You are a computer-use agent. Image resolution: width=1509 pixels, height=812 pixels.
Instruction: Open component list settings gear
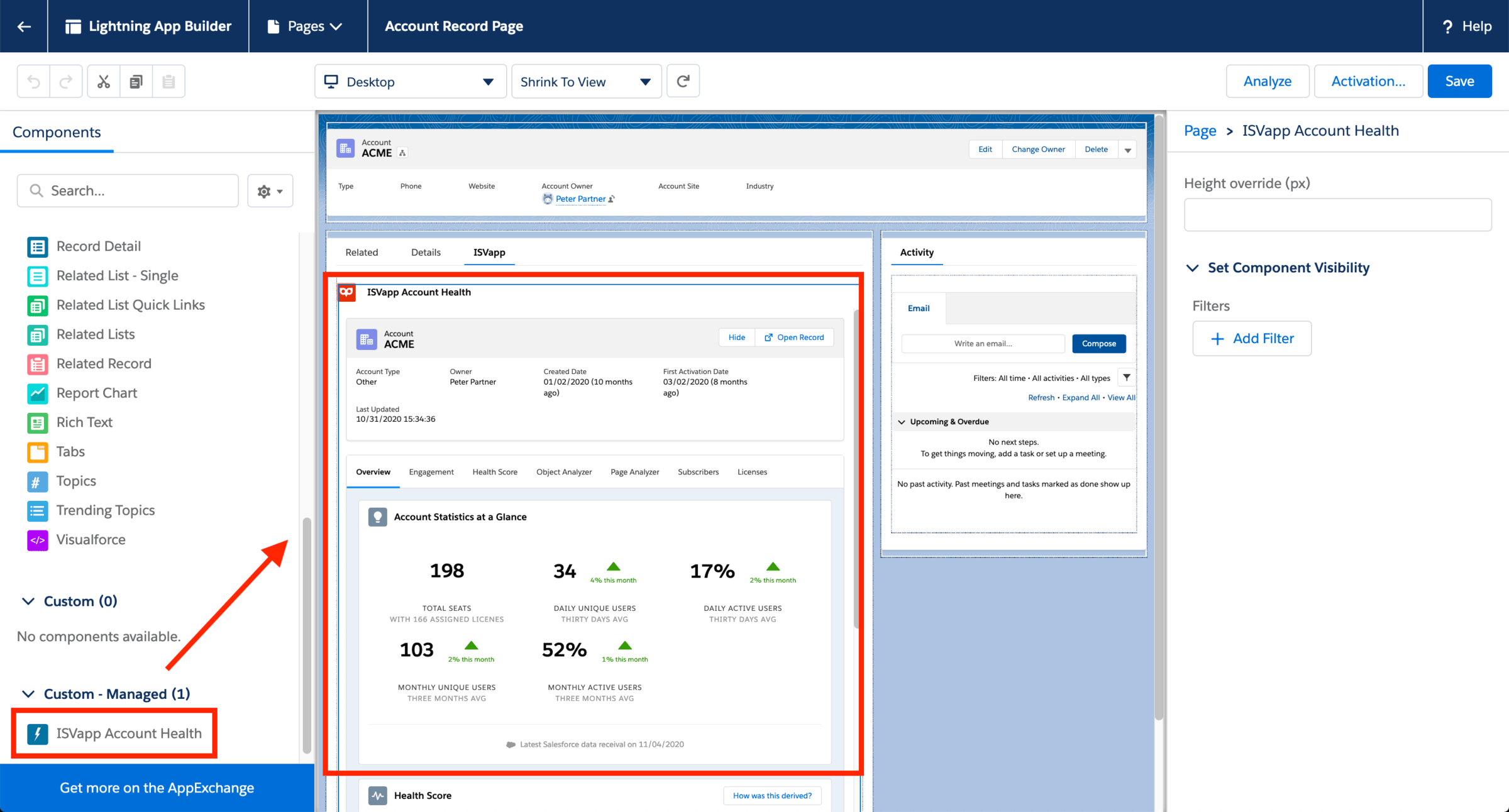270,191
